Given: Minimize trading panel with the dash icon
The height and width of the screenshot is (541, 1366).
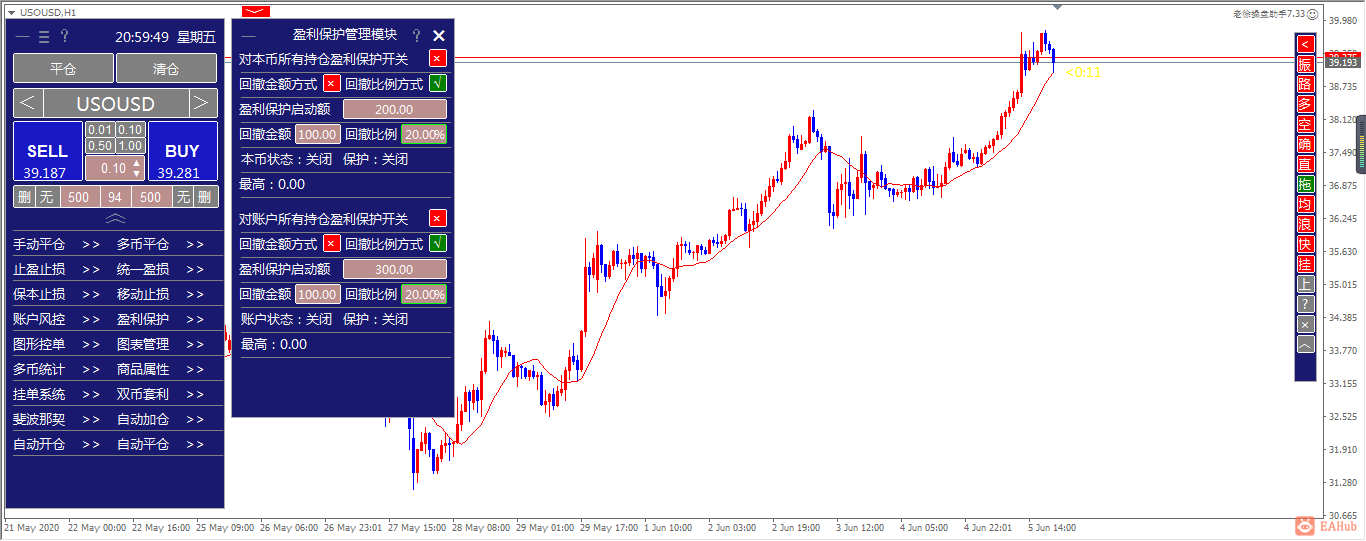Looking at the screenshot, I should coord(22,37).
